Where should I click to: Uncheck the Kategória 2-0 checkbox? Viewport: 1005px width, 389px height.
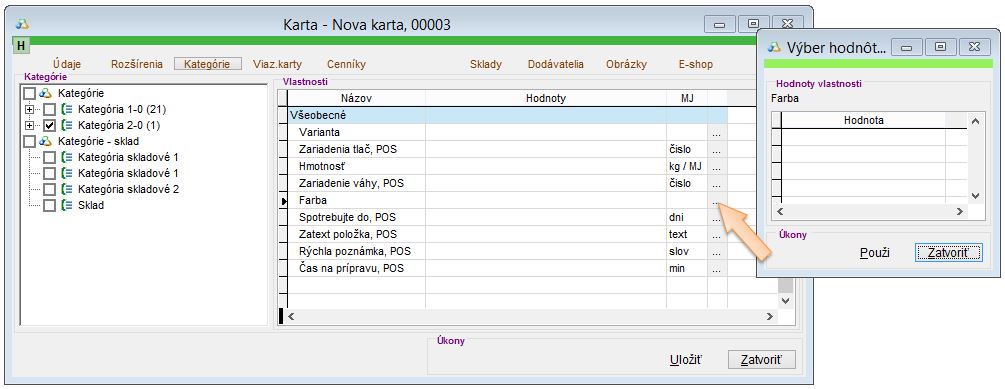(x=49, y=126)
